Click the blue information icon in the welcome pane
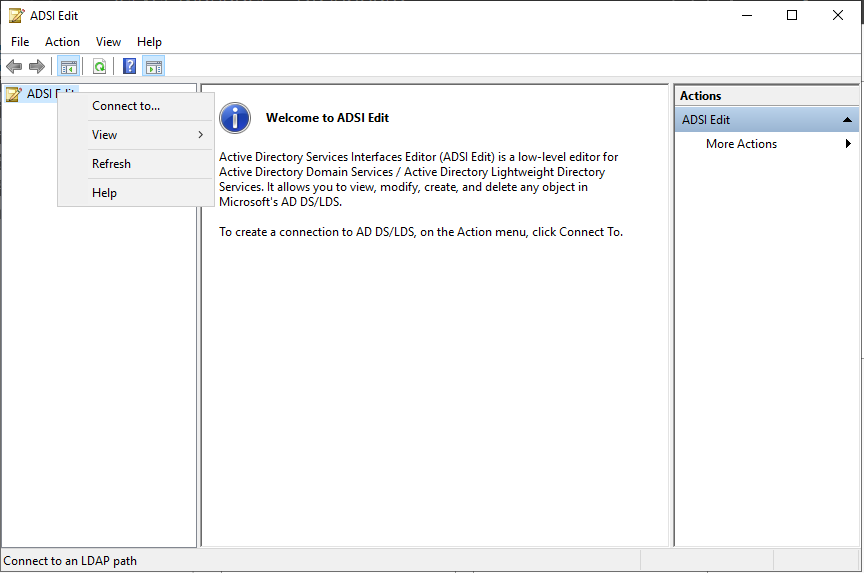This screenshot has height=573, width=864. click(235, 118)
